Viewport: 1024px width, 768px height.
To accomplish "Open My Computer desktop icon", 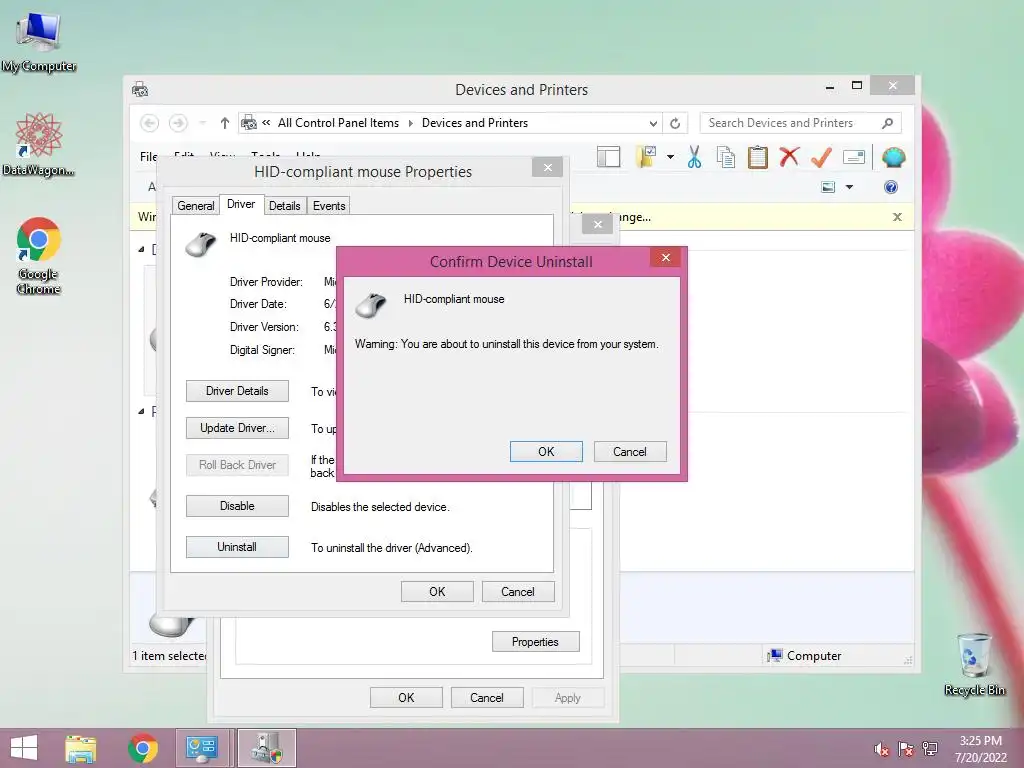I will tap(39, 41).
